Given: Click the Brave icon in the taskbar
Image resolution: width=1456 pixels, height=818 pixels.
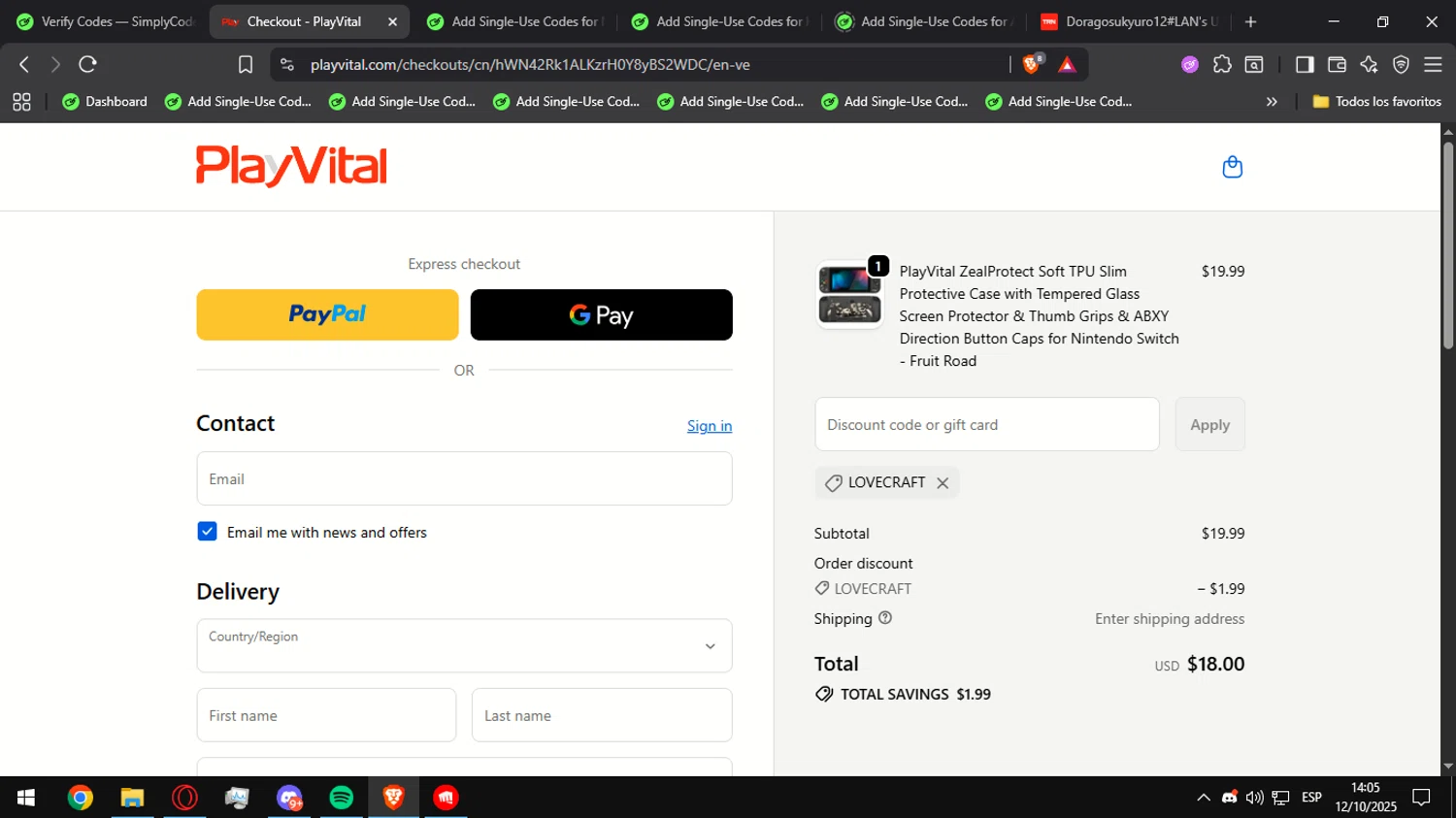Looking at the screenshot, I should coord(393,798).
